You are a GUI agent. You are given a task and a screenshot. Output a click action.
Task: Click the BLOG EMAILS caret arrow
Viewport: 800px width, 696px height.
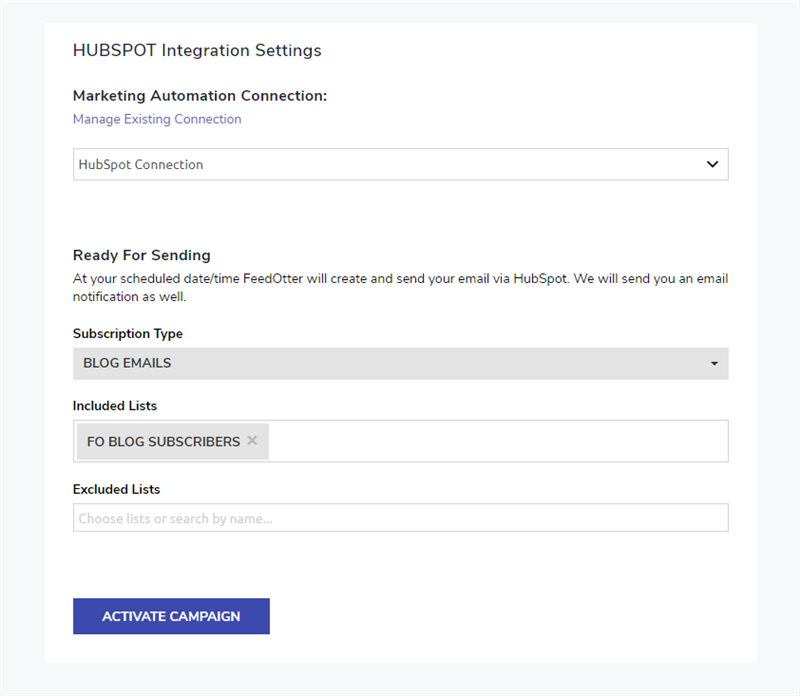click(x=714, y=363)
